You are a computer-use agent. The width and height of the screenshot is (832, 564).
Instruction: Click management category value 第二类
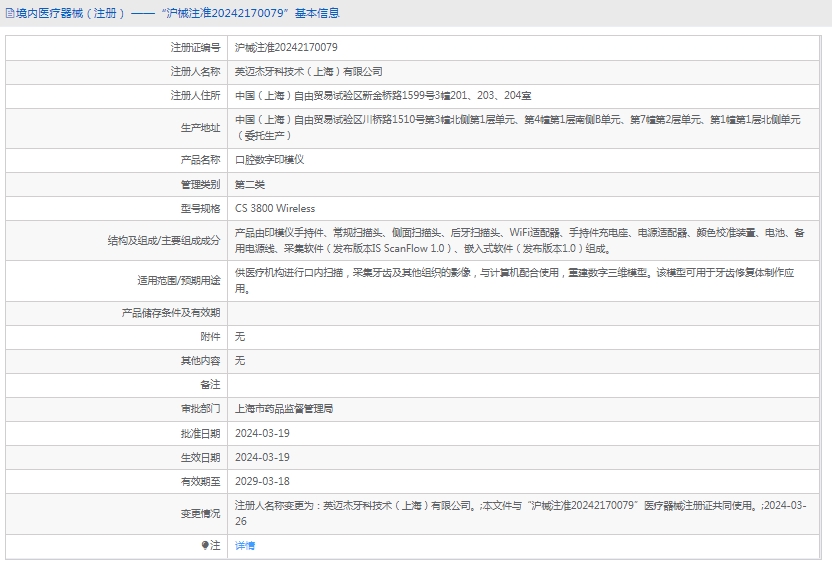coord(250,185)
